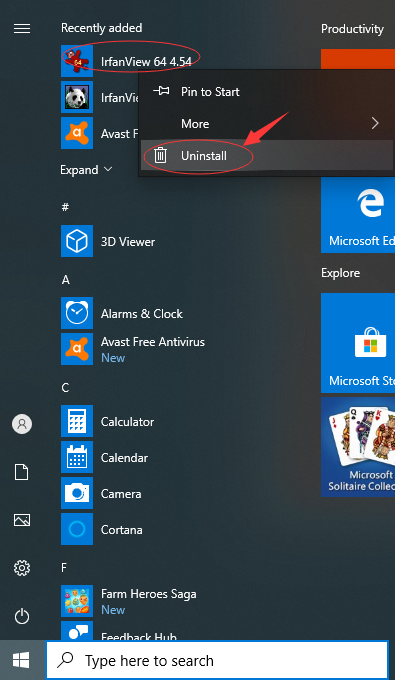Screen dimensions: 395x680
Task: Click the pin icon beside Pin to Start
Action: 161,92
